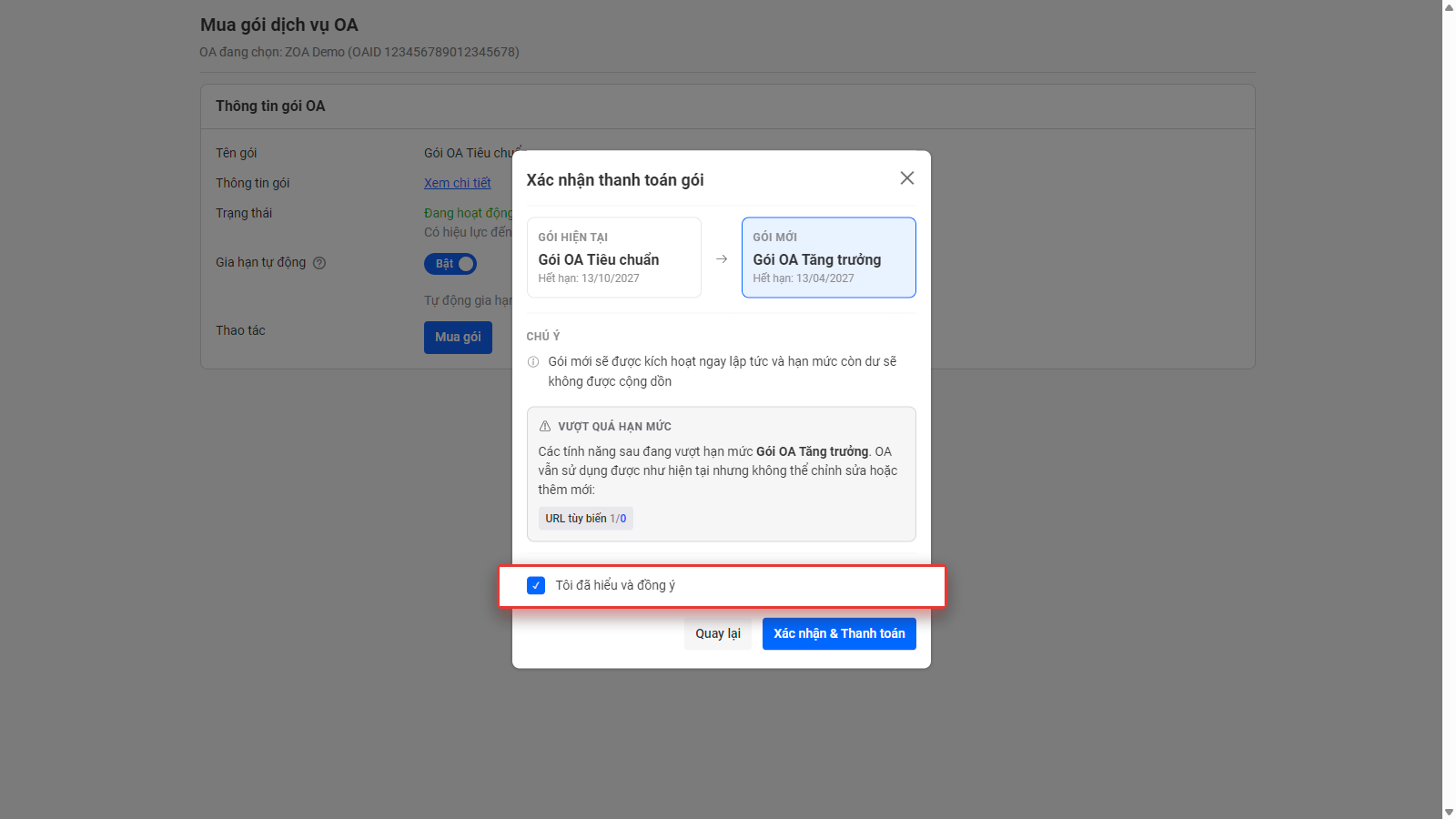Select the 'Gói OA Tiêu chuẩn' current package card
This screenshot has width=1456, height=819.
point(614,258)
